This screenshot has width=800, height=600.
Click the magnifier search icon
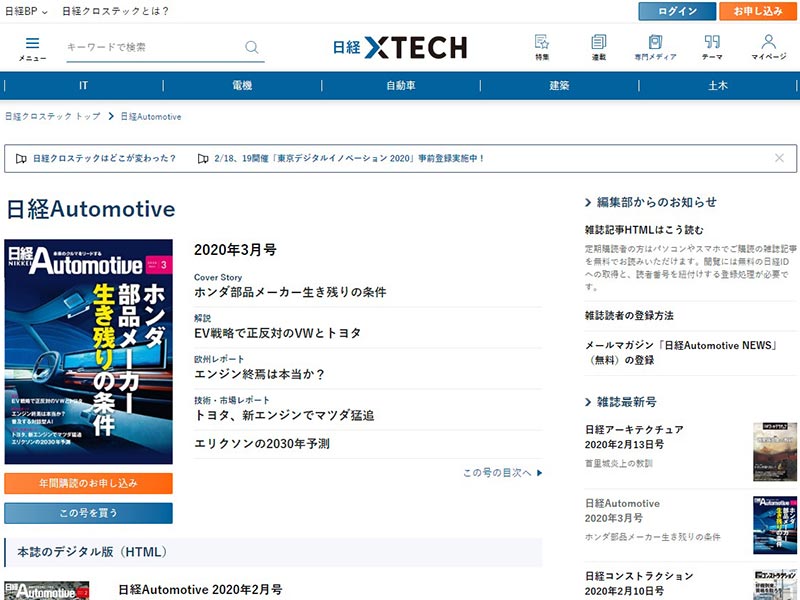[252, 47]
